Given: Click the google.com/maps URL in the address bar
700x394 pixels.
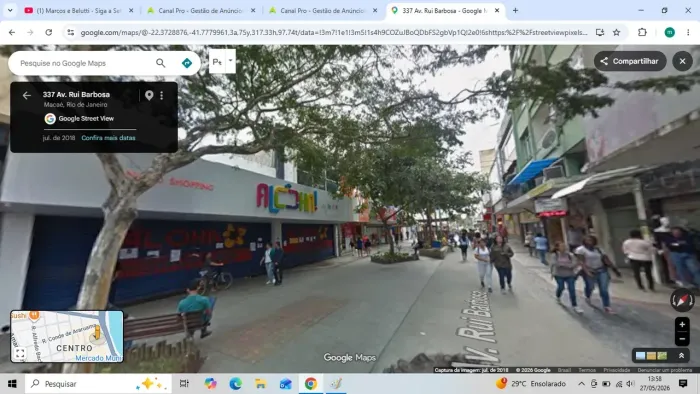Looking at the screenshot, I should click(334, 33).
